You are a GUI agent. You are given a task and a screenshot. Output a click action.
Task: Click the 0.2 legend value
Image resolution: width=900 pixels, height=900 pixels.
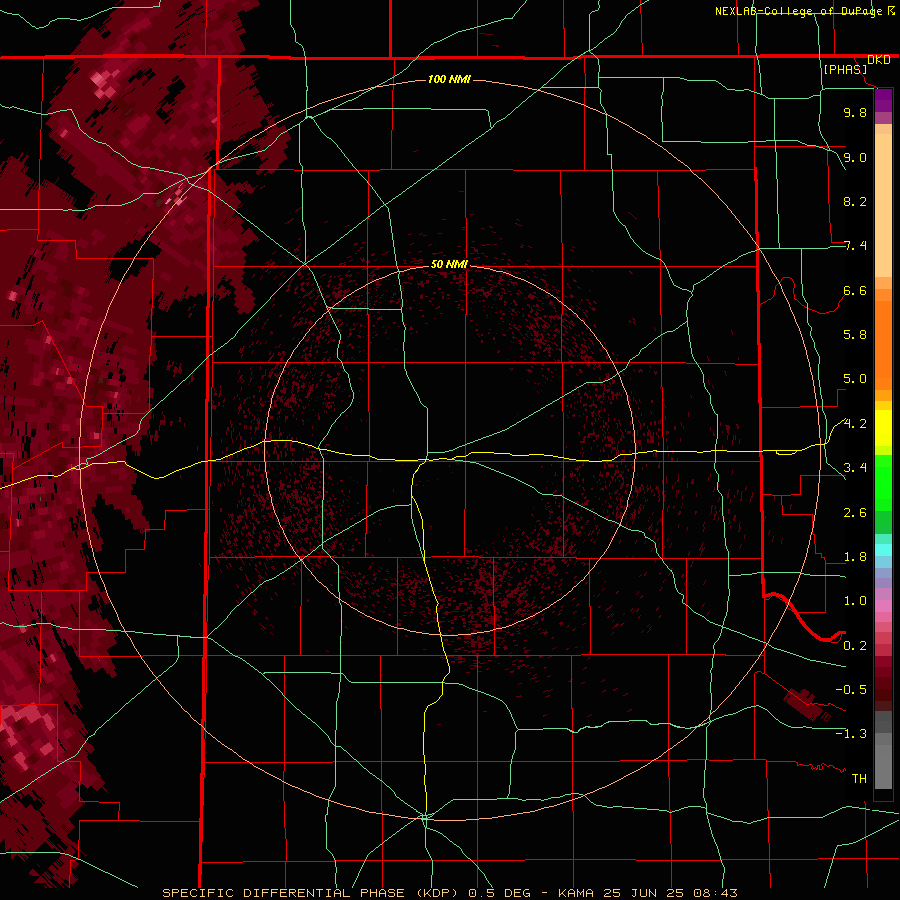pos(855,646)
